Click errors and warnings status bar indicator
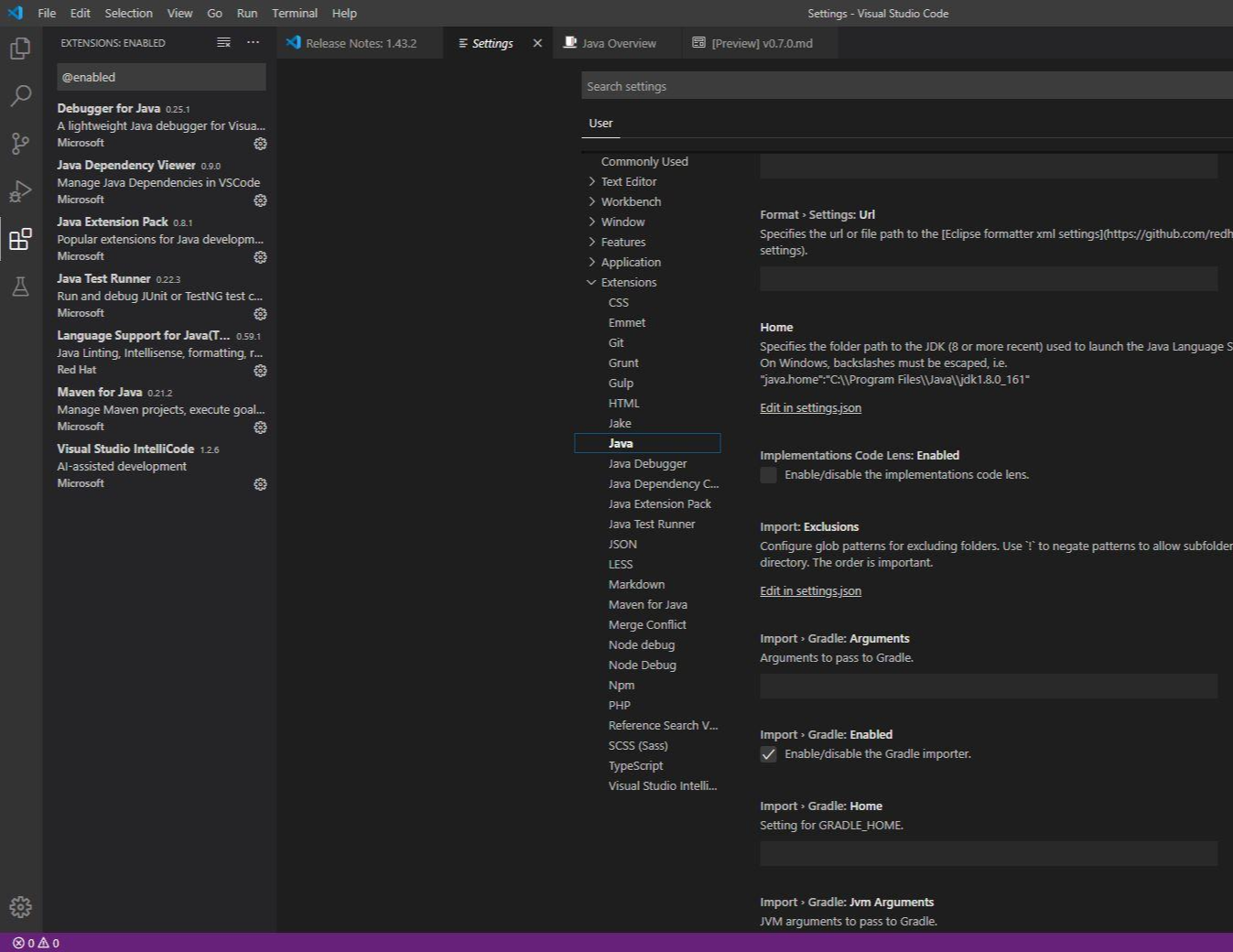This screenshot has width=1233, height=952. [x=36, y=943]
